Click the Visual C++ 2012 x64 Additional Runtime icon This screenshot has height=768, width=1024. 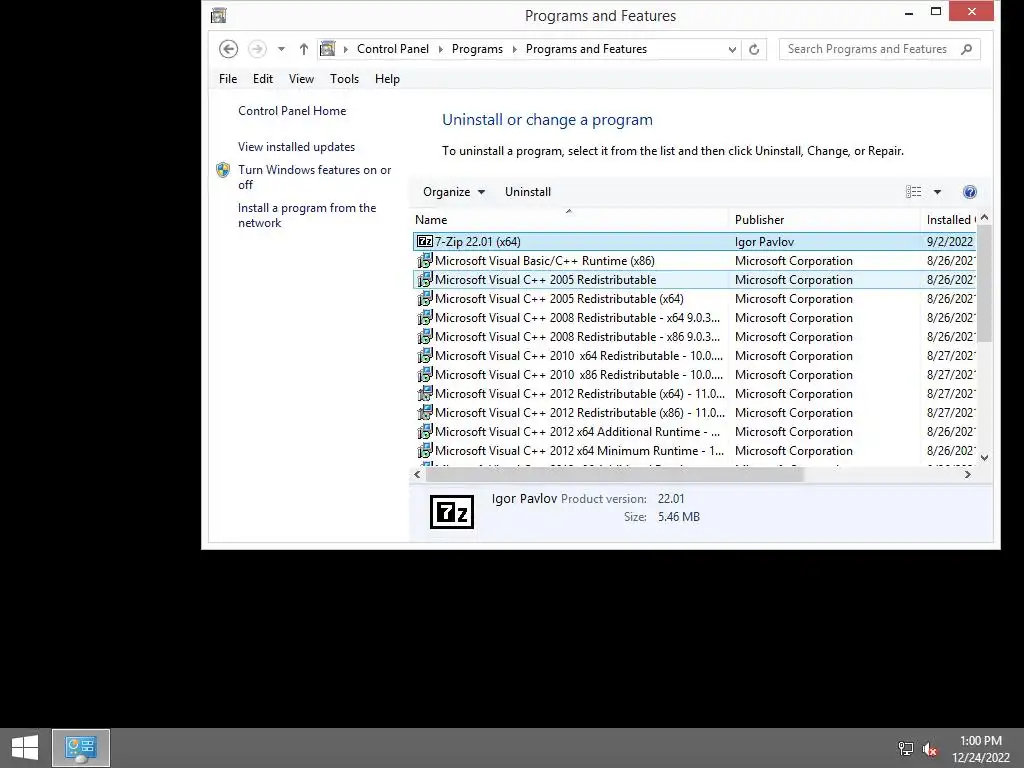(425, 431)
